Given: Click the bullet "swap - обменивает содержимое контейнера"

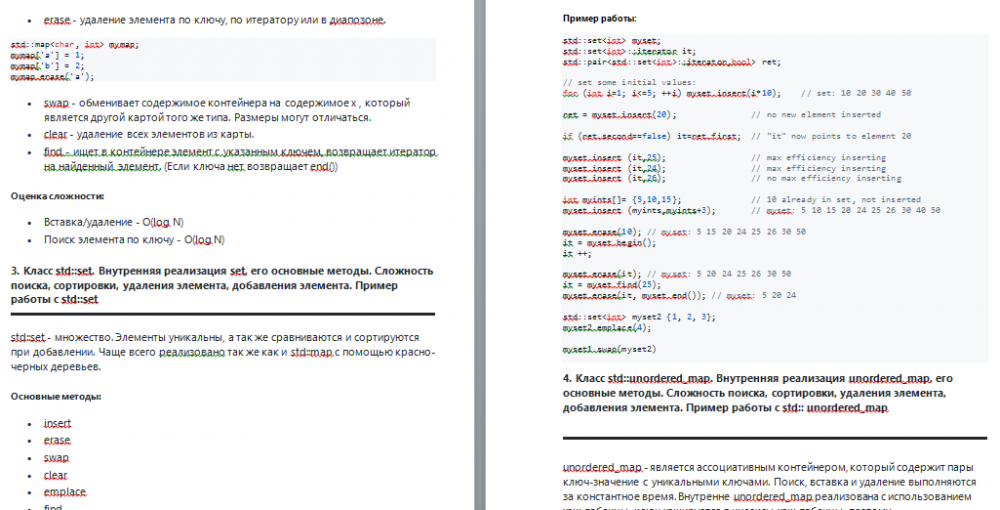Looking at the screenshot, I should [220, 109].
